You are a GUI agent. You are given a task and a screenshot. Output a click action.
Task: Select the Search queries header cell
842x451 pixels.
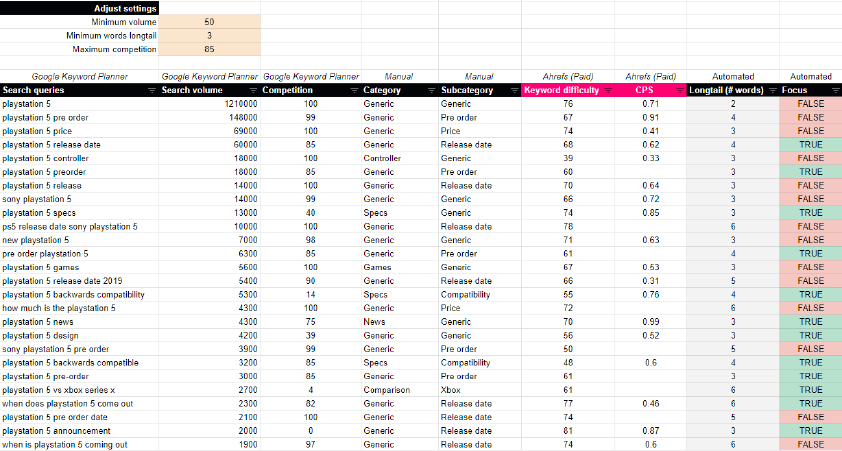[x=79, y=90]
